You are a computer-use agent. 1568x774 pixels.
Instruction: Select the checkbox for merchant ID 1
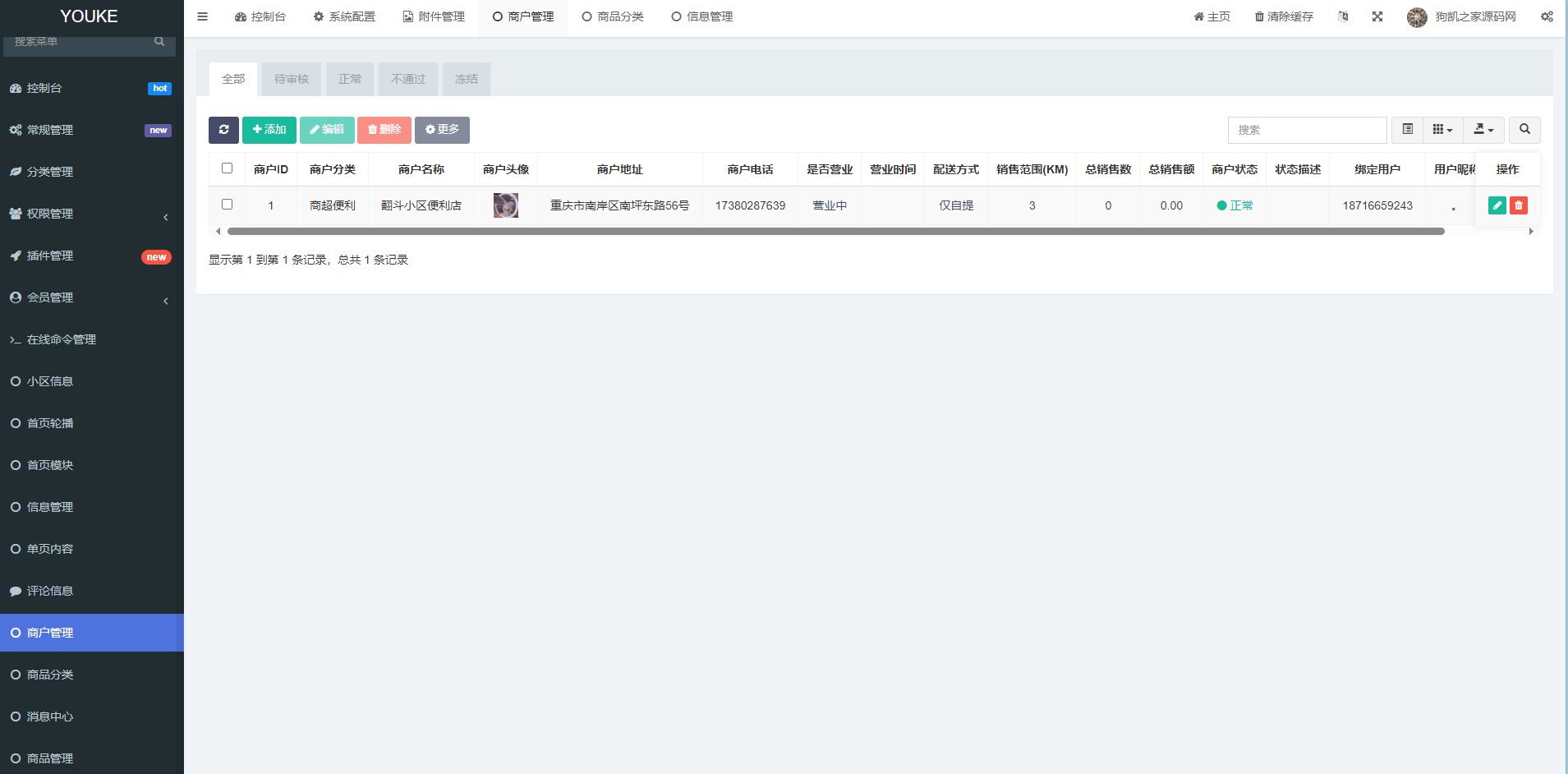click(228, 205)
